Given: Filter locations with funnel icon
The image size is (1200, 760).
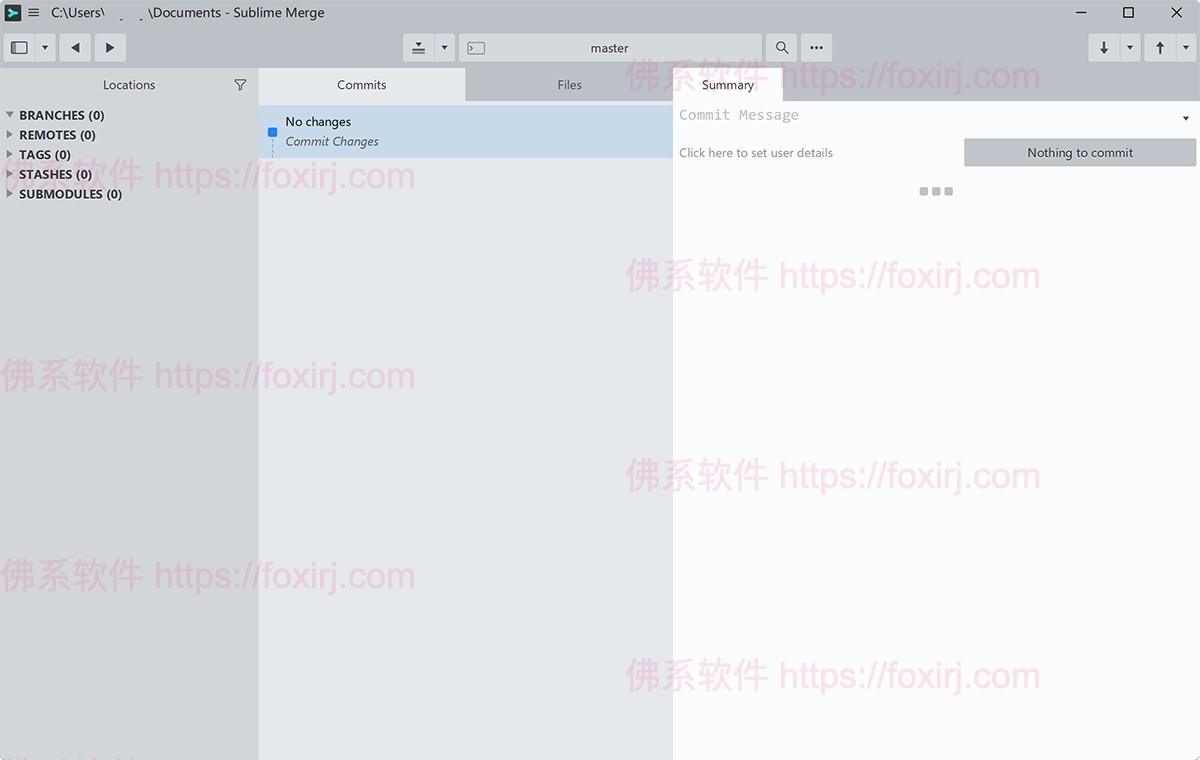Looking at the screenshot, I should 240,85.
